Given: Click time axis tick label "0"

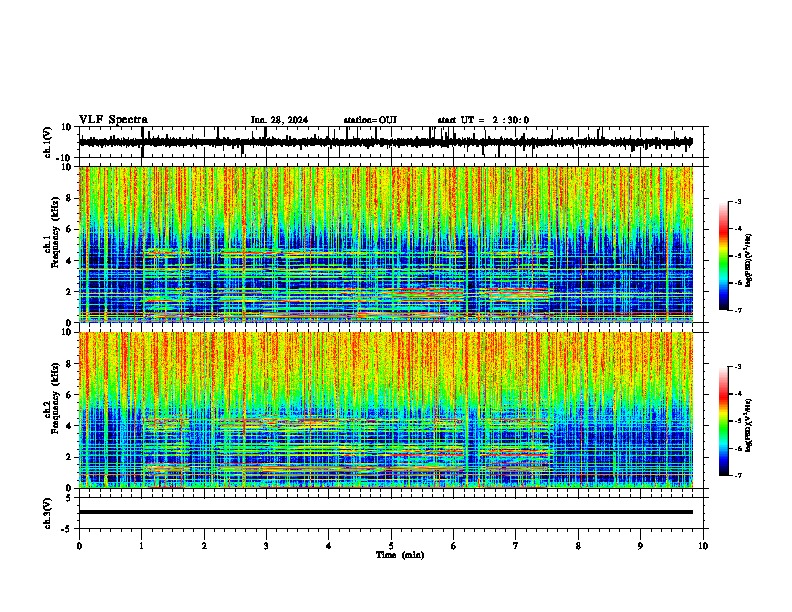Looking at the screenshot, I should coord(79,546).
